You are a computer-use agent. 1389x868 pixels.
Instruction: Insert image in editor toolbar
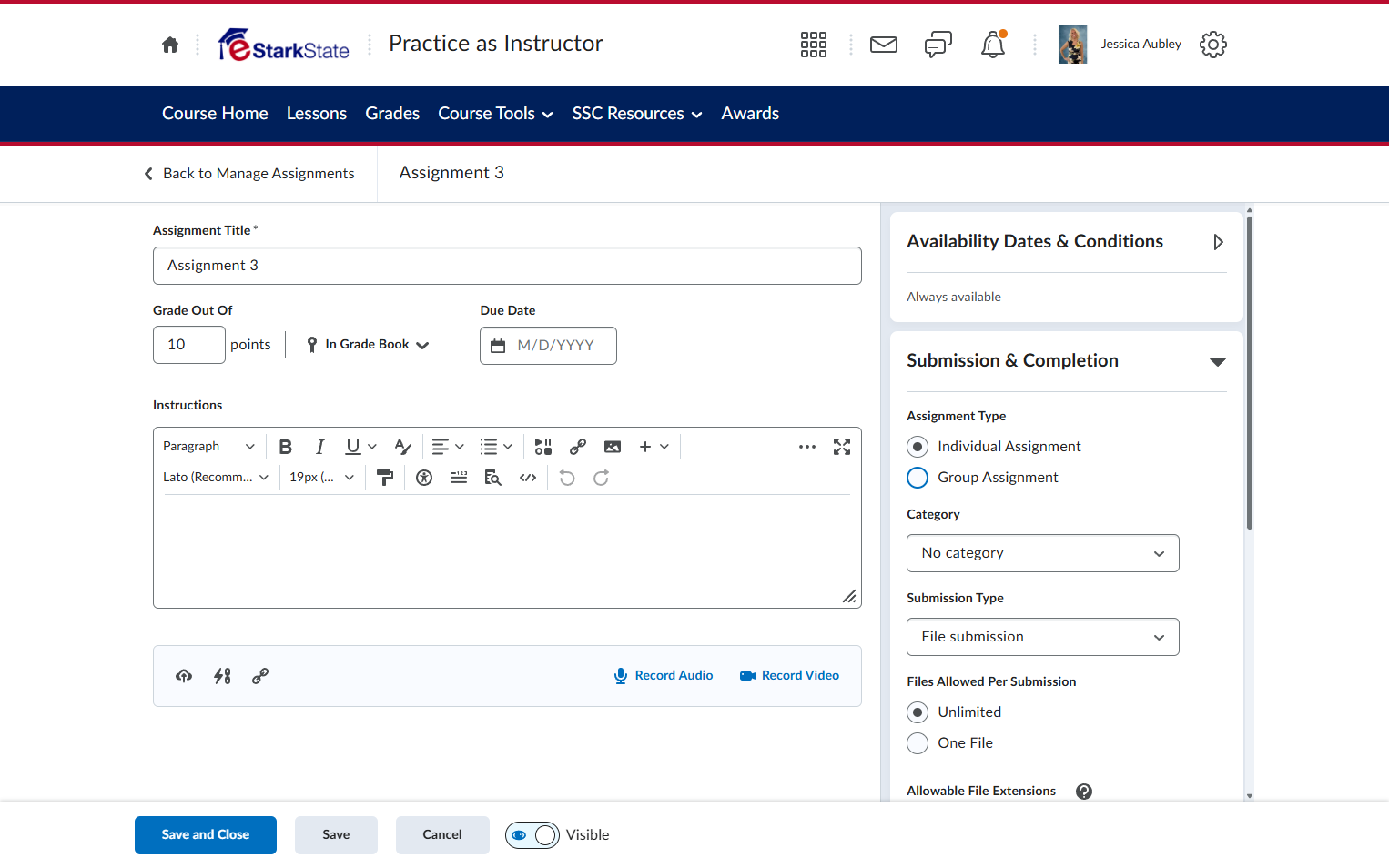[613, 447]
